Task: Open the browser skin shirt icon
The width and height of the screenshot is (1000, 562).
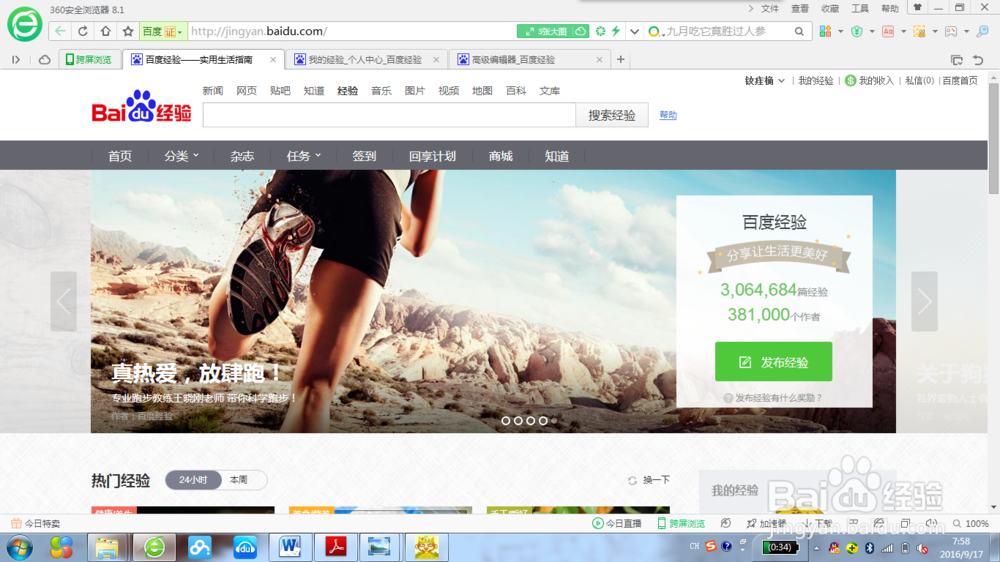Action: 917,8
